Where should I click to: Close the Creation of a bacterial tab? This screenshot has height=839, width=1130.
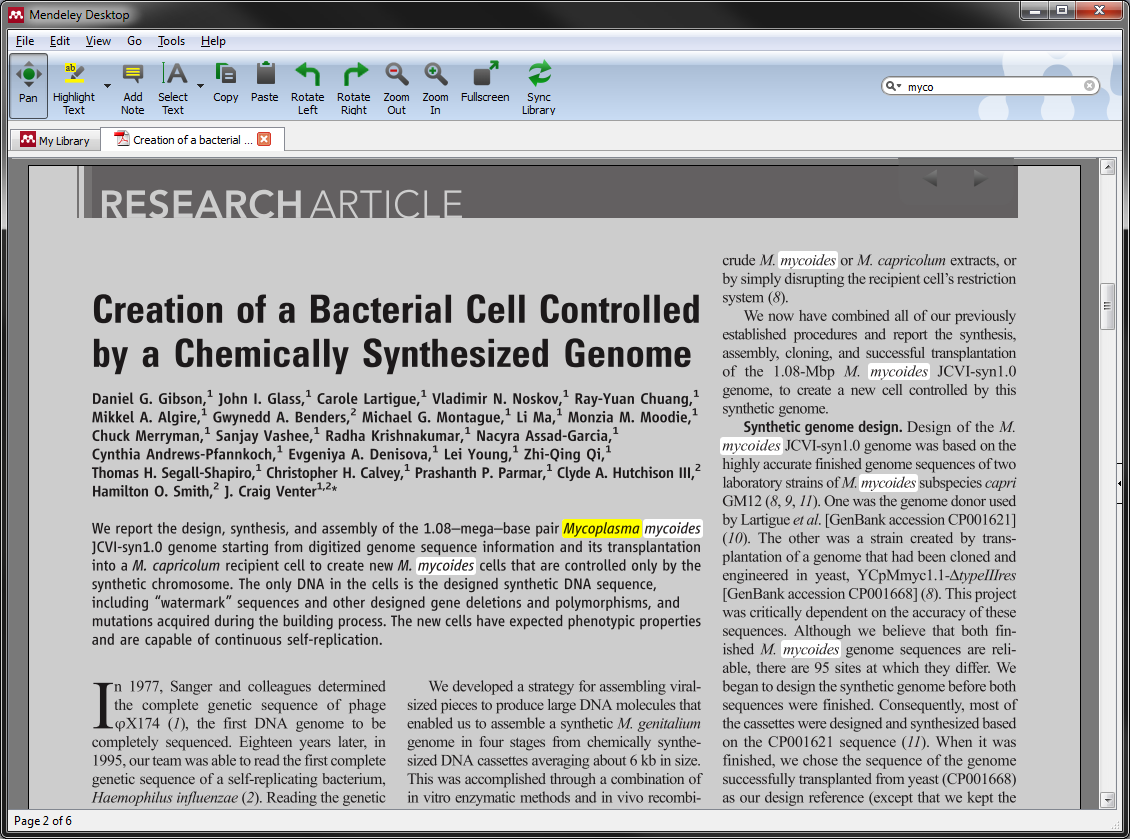[264, 139]
